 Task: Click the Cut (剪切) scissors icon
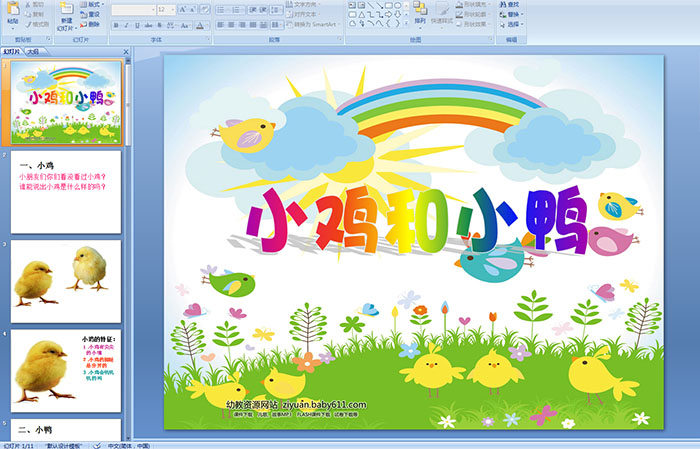click(x=28, y=4)
